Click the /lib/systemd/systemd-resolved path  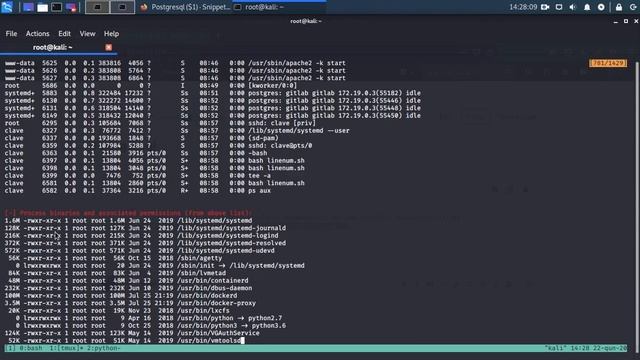231,243
